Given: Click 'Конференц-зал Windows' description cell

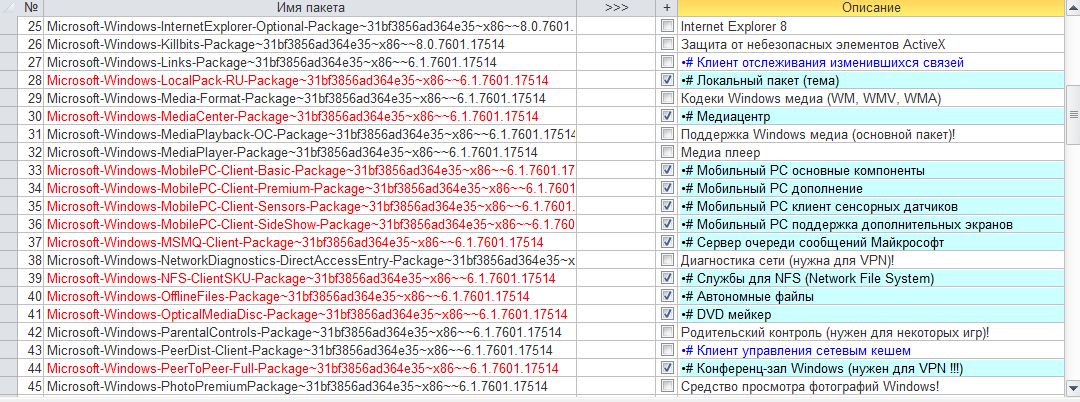Looking at the screenshot, I should click(x=871, y=368).
